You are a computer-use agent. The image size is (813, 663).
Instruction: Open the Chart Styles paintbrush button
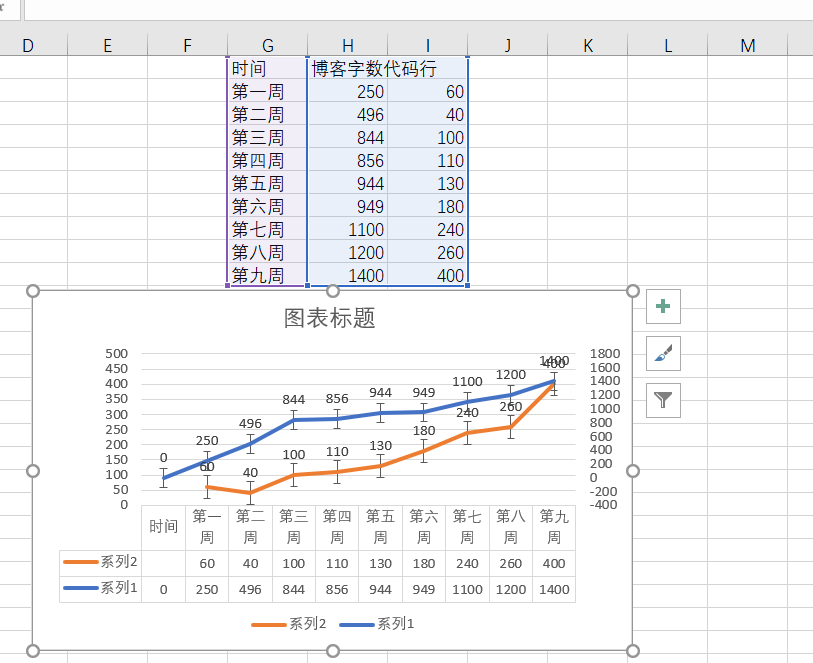(663, 354)
